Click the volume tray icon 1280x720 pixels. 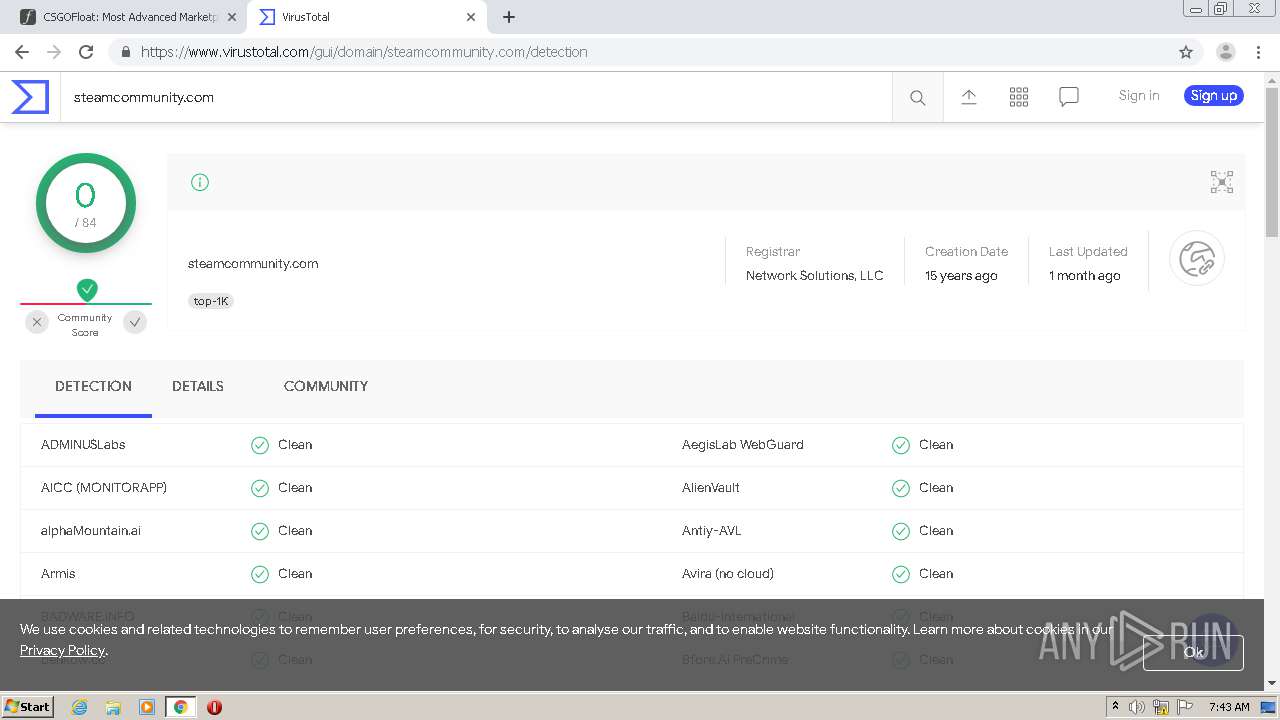click(1137, 707)
